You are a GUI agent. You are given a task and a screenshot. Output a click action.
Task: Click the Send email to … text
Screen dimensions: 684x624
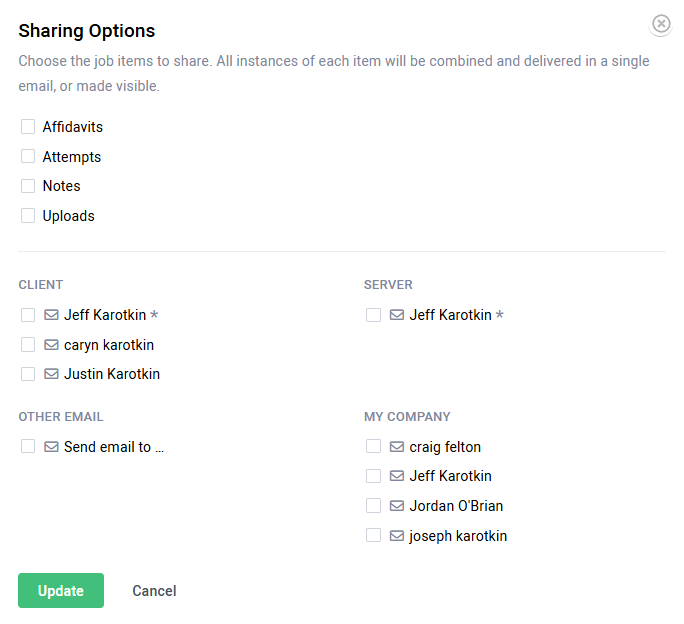[x=113, y=447]
